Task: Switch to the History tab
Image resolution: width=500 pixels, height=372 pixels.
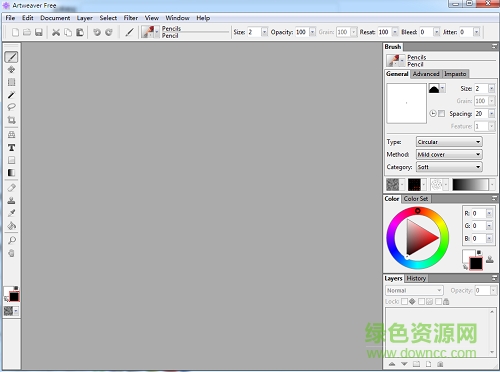Action: coord(416,278)
